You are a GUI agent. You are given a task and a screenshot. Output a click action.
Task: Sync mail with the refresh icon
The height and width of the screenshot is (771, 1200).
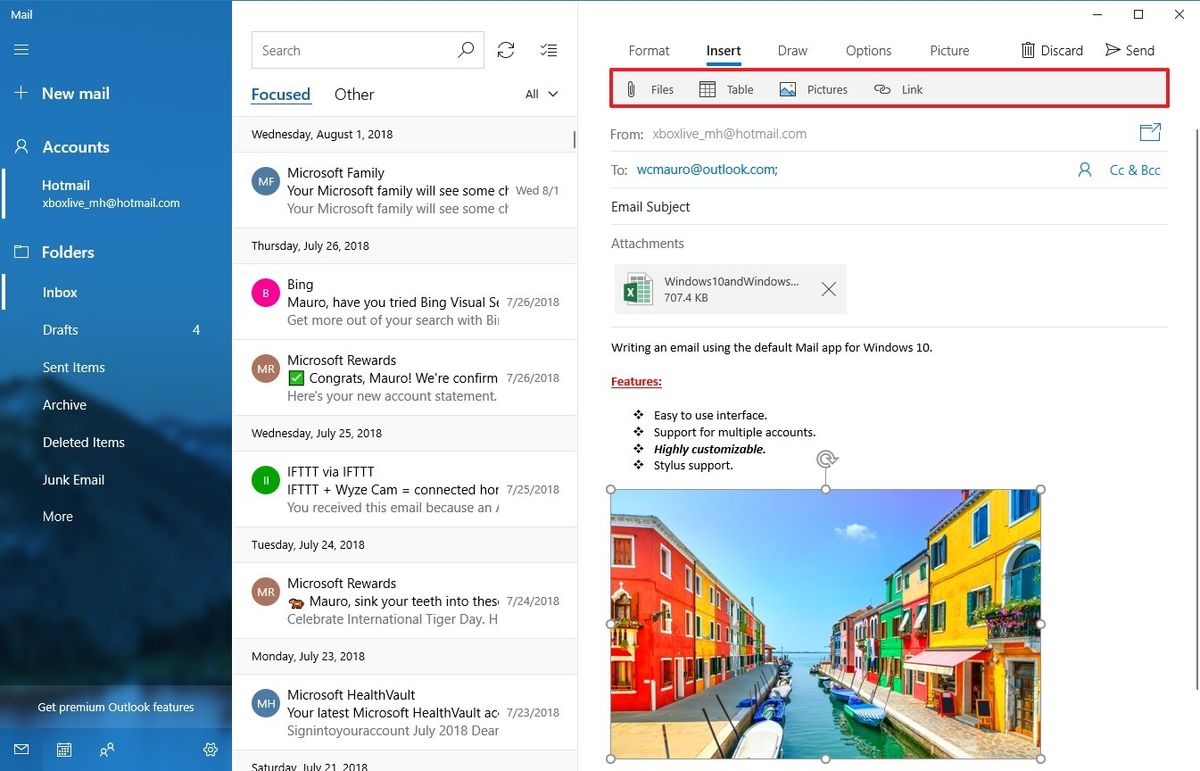pyautogui.click(x=506, y=49)
